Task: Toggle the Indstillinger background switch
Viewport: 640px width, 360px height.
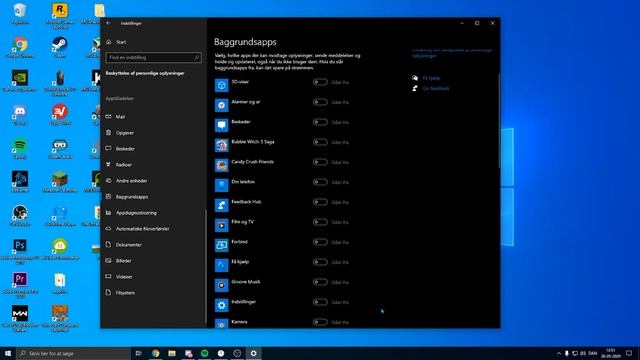Action: [320, 302]
